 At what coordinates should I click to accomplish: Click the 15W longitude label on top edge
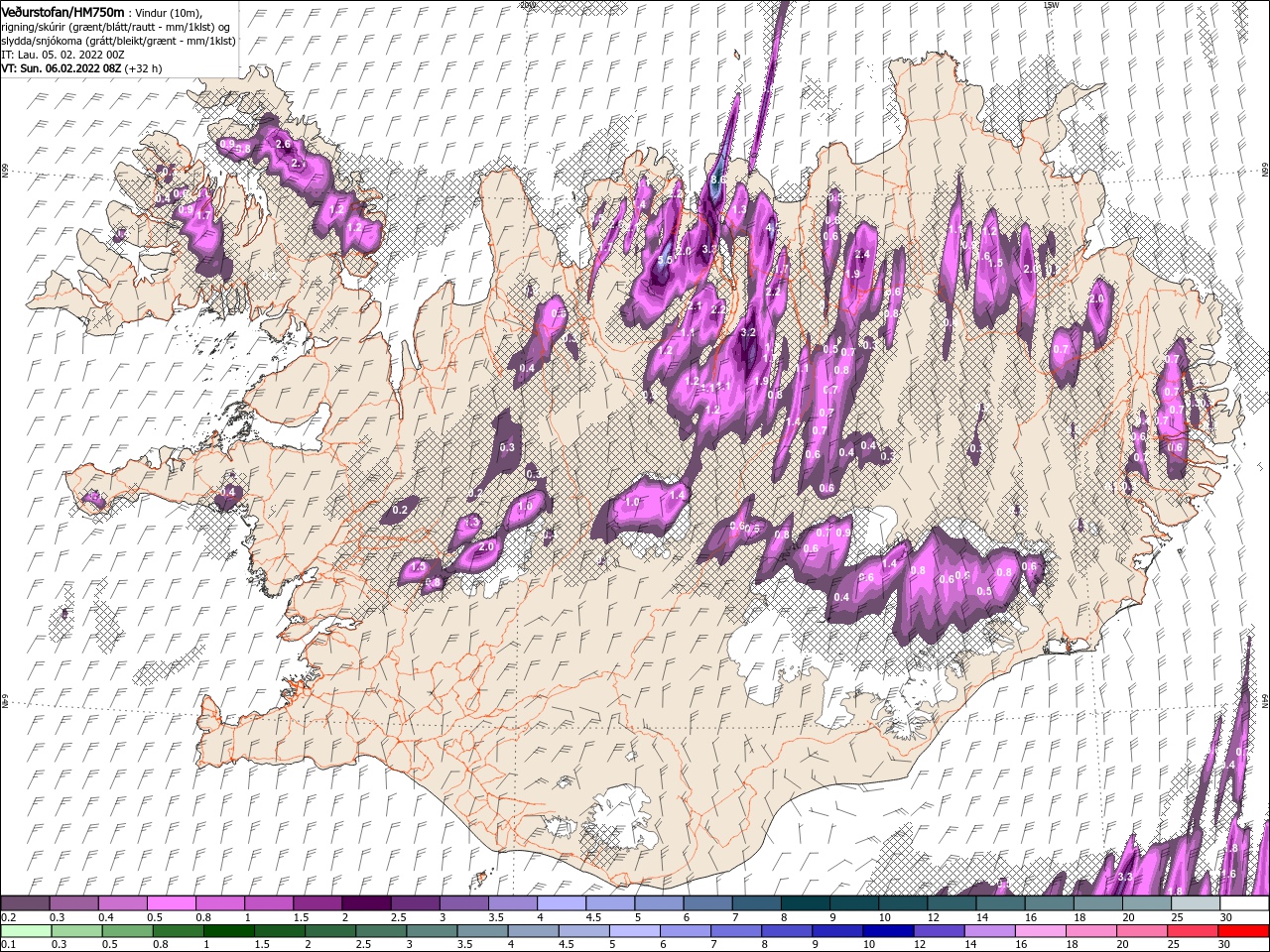coord(1051,5)
